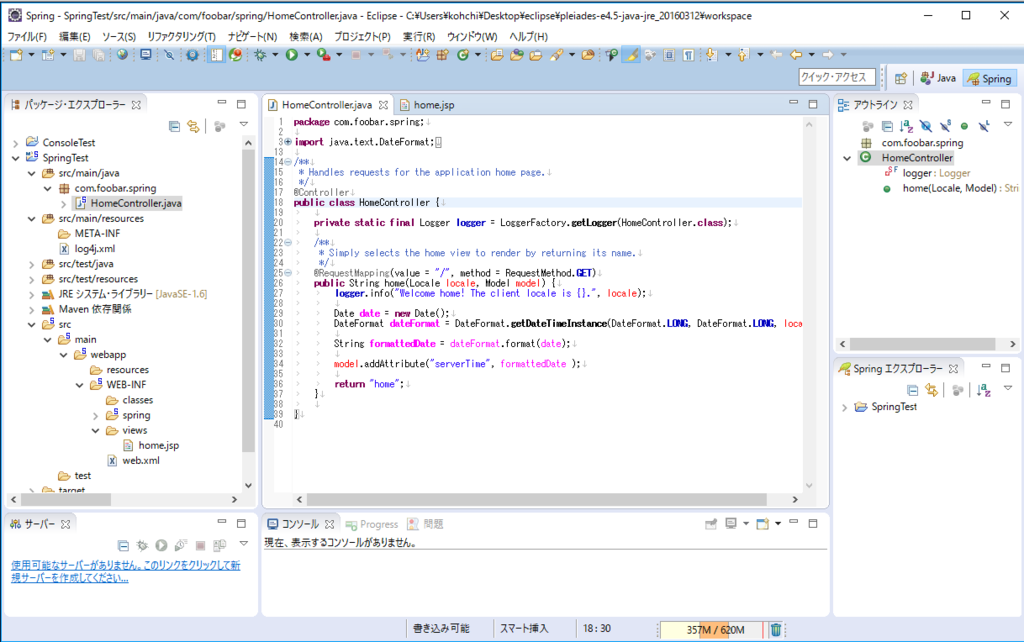
Task: Click Collapse All in Package Explorer toolbar
Action: [x=174, y=126]
